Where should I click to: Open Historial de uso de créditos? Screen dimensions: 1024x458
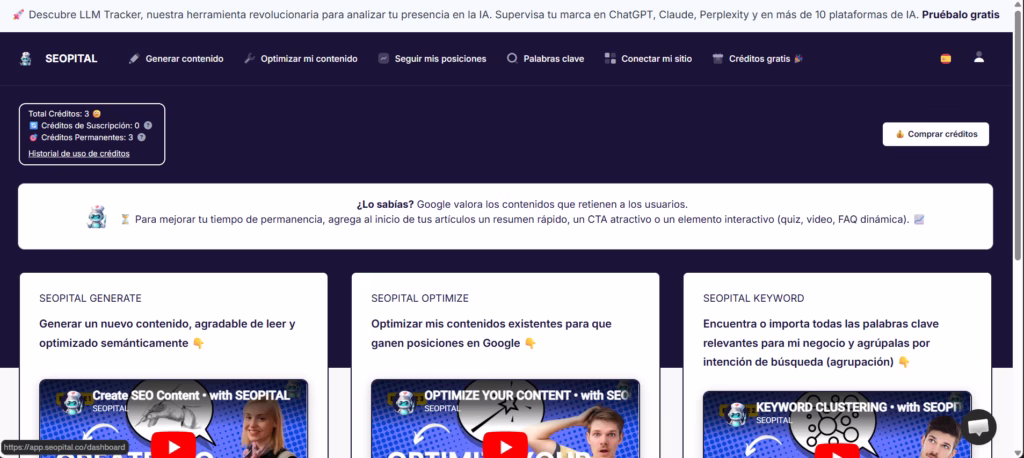(x=79, y=154)
